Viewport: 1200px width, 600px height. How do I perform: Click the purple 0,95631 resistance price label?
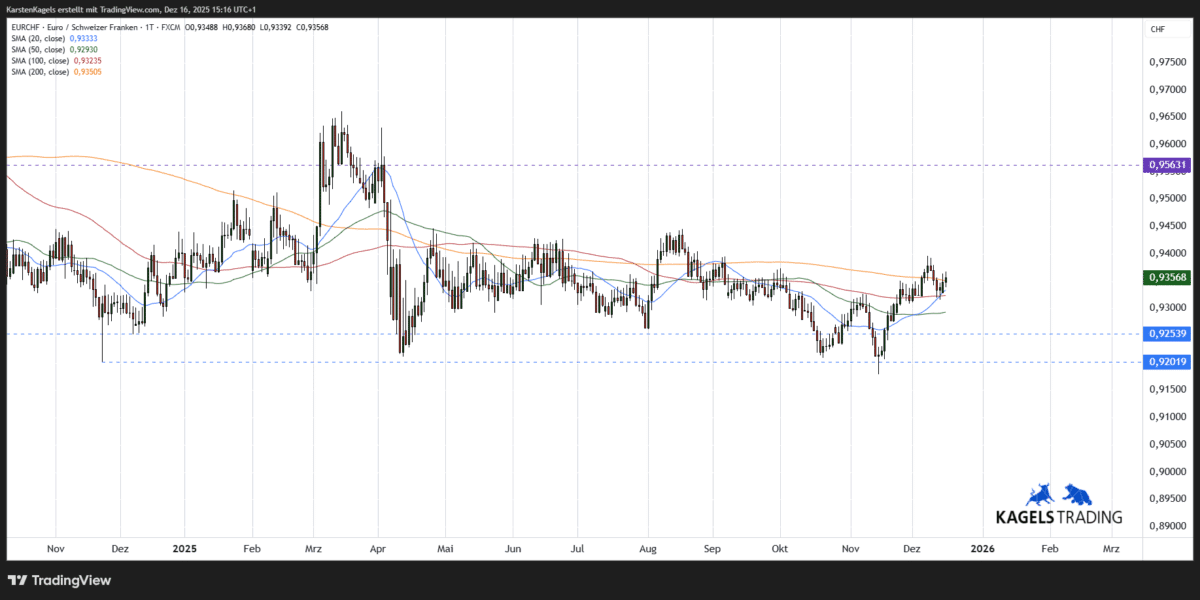click(1166, 164)
